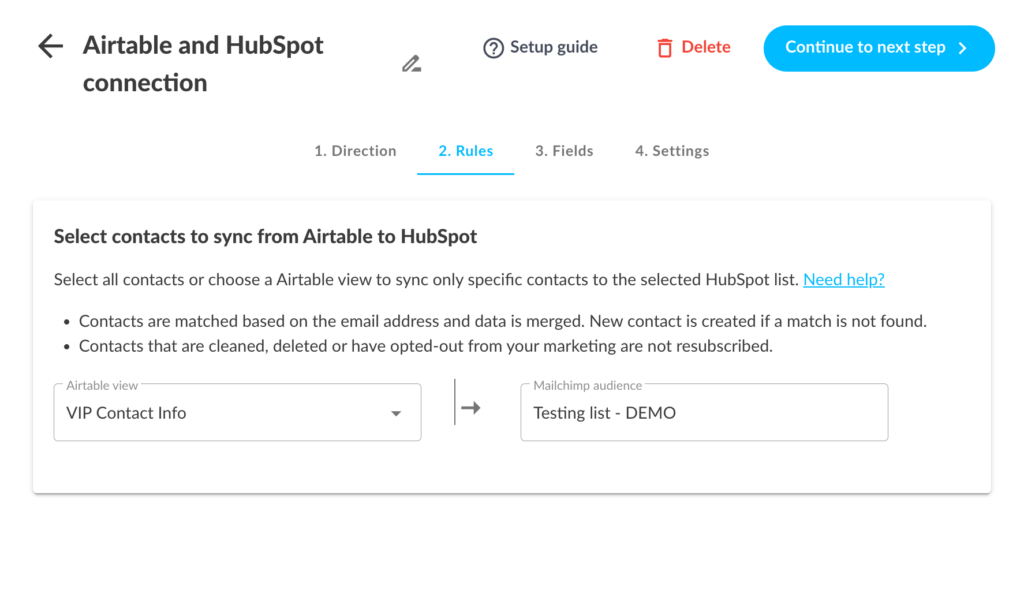The image size is (1024, 589).
Task: Click the red trash can icon
Action: pos(665,48)
